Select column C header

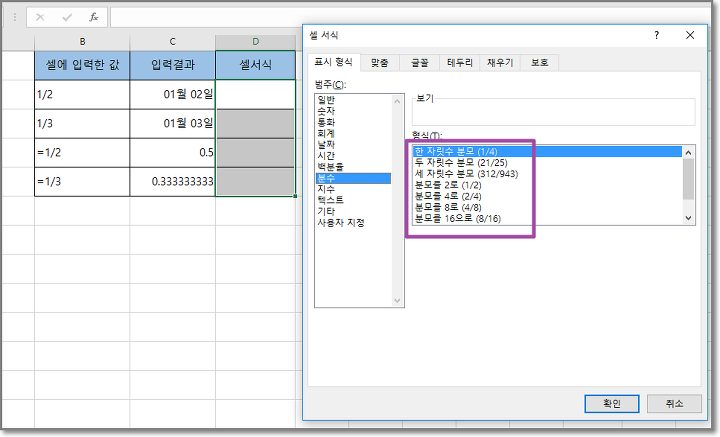click(173, 42)
